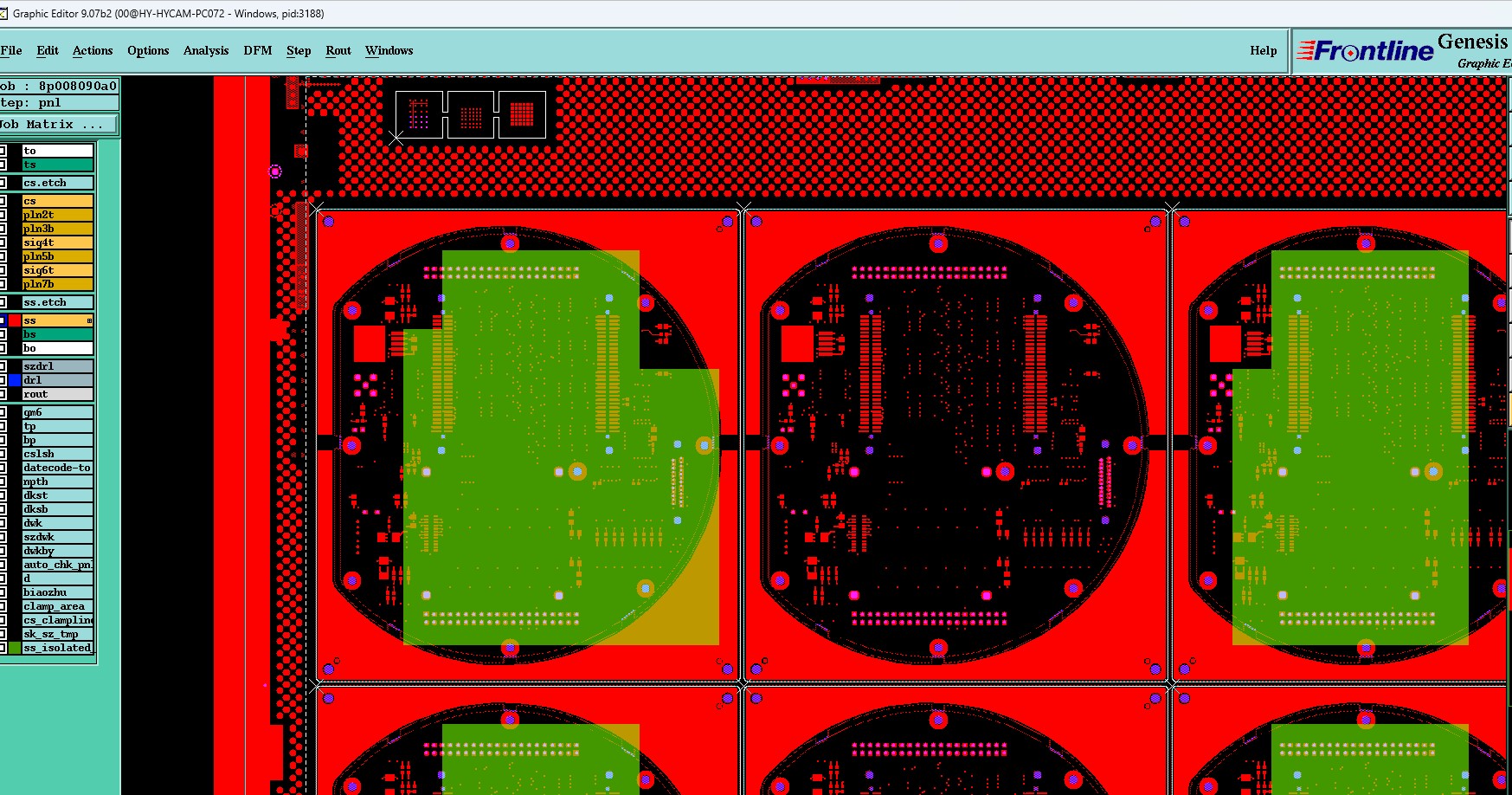Toggle the checkbox for the npth layer
This screenshot has width=1512, height=795.
pyautogui.click(x=3, y=482)
